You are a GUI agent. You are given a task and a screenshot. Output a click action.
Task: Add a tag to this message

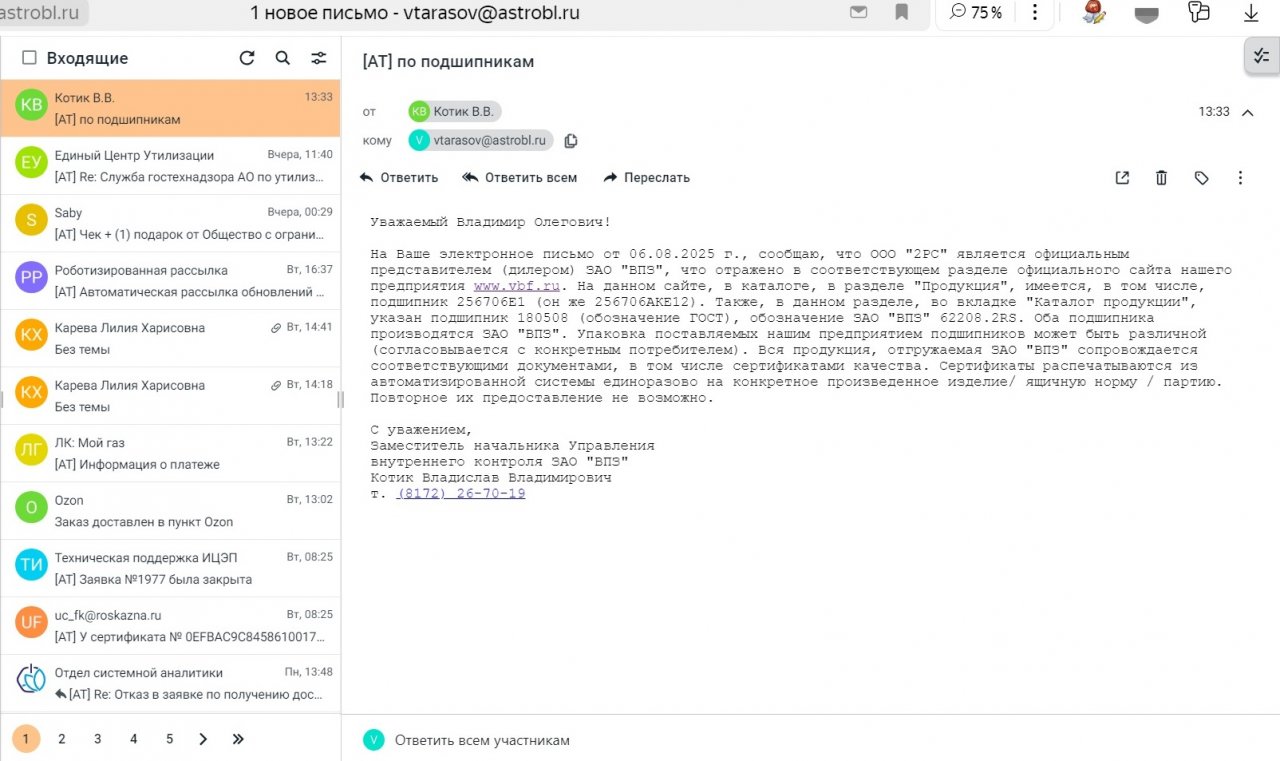coord(1201,178)
